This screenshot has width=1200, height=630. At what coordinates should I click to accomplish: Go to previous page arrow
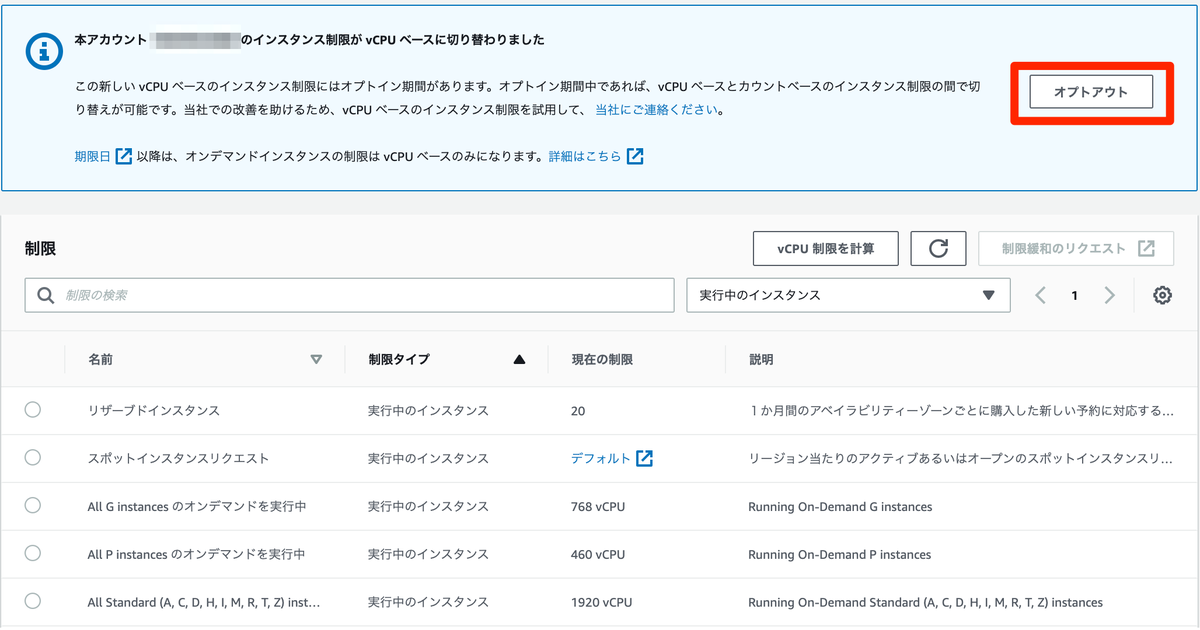tap(1040, 296)
